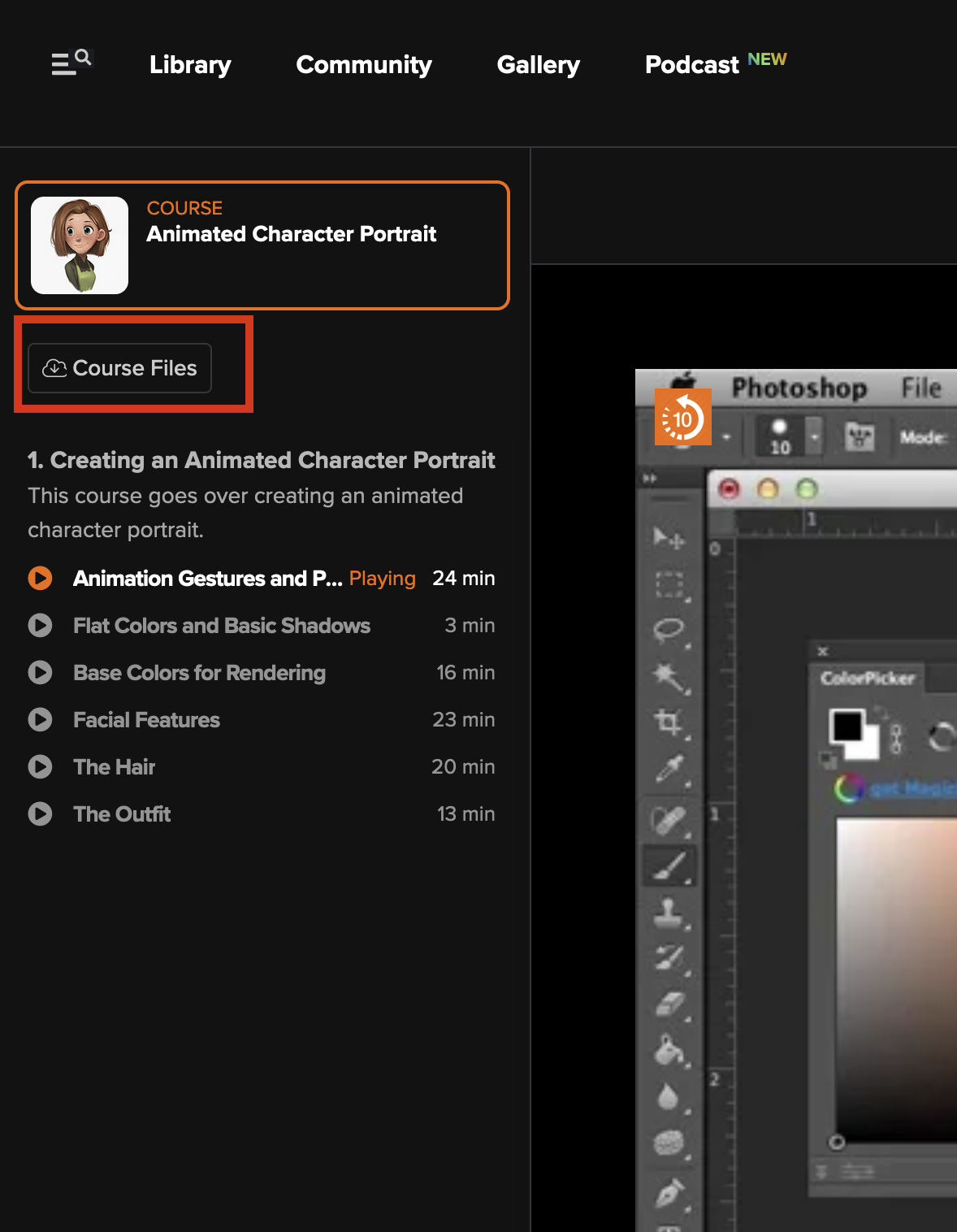Open the menu search icon
This screenshot has height=1232, width=957.
pyautogui.click(x=71, y=62)
